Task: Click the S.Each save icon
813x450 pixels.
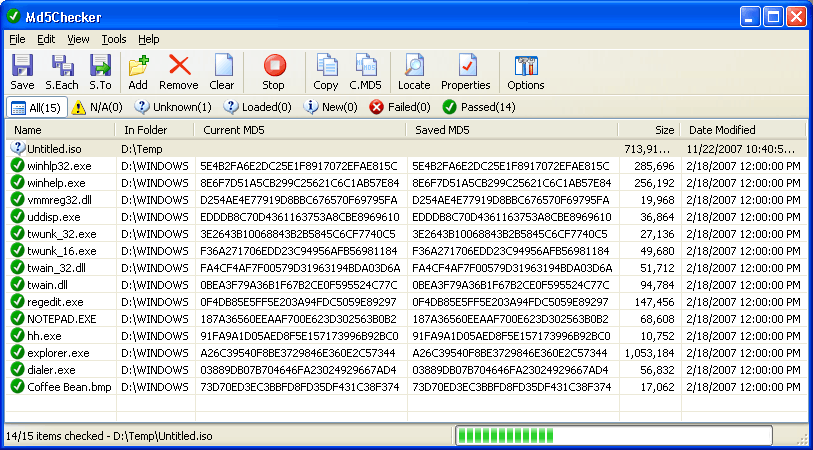Action: click(x=62, y=73)
